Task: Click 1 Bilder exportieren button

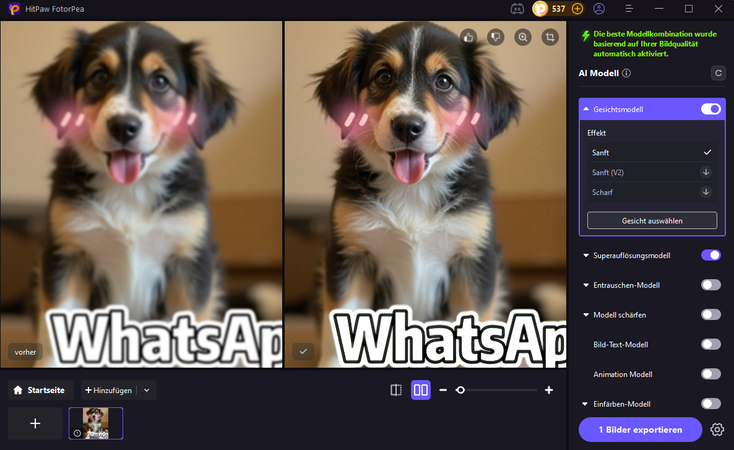Action: pos(640,429)
